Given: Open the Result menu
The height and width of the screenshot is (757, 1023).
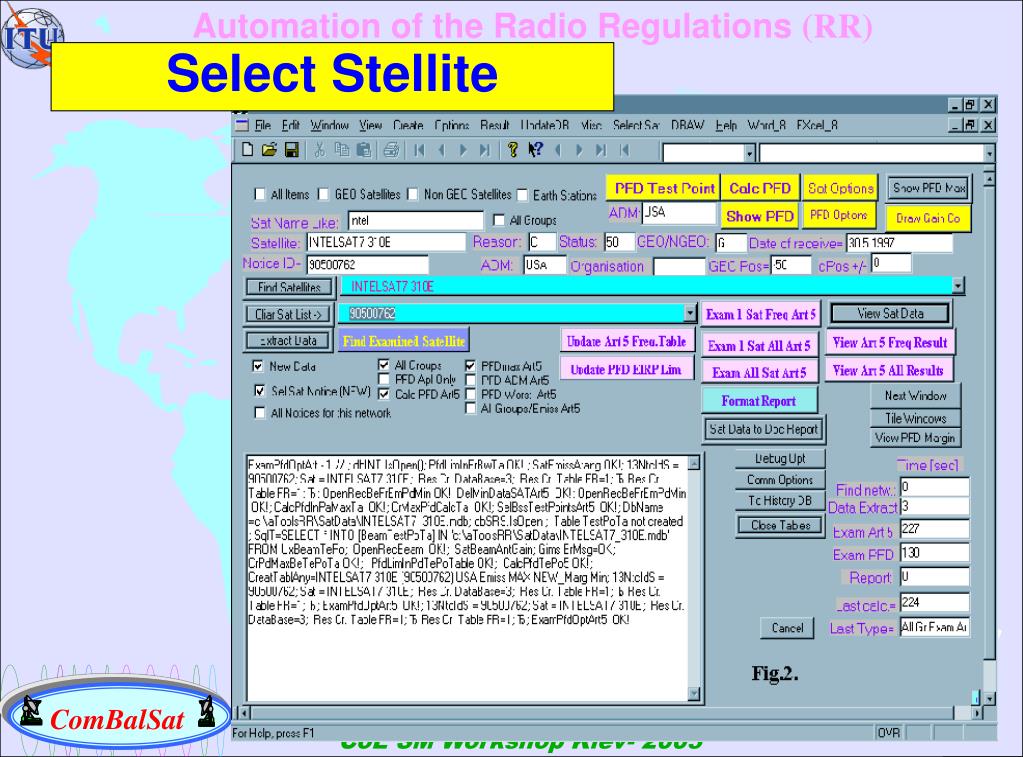Looking at the screenshot, I should tap(495, 125).
